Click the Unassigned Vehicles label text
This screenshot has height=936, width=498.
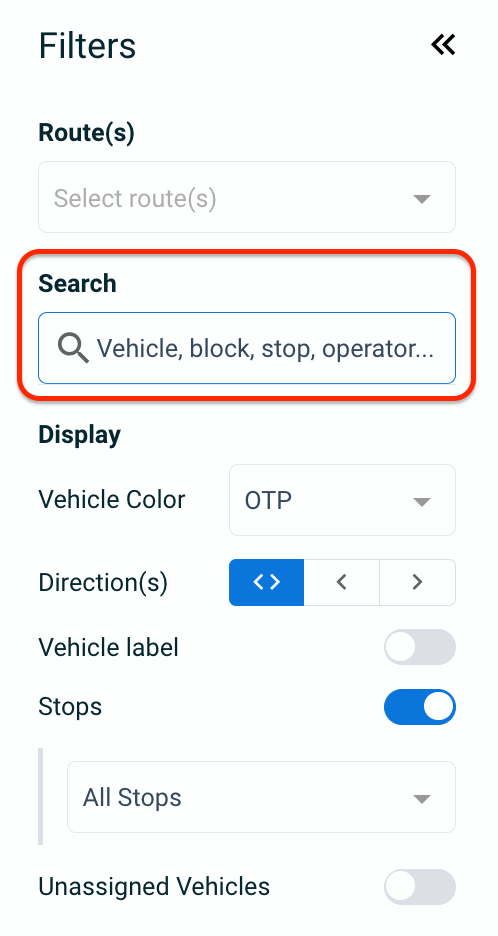click(x=154, y=887)
